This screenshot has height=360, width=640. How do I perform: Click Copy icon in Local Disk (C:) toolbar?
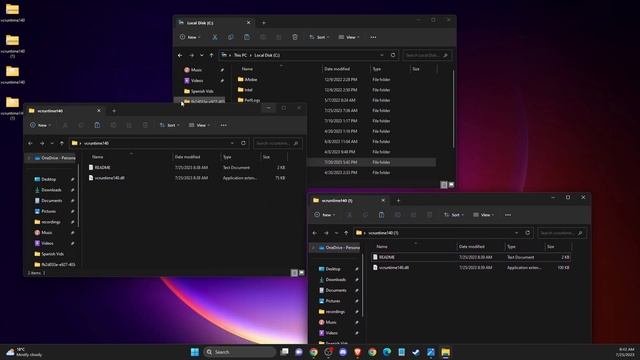231,37
